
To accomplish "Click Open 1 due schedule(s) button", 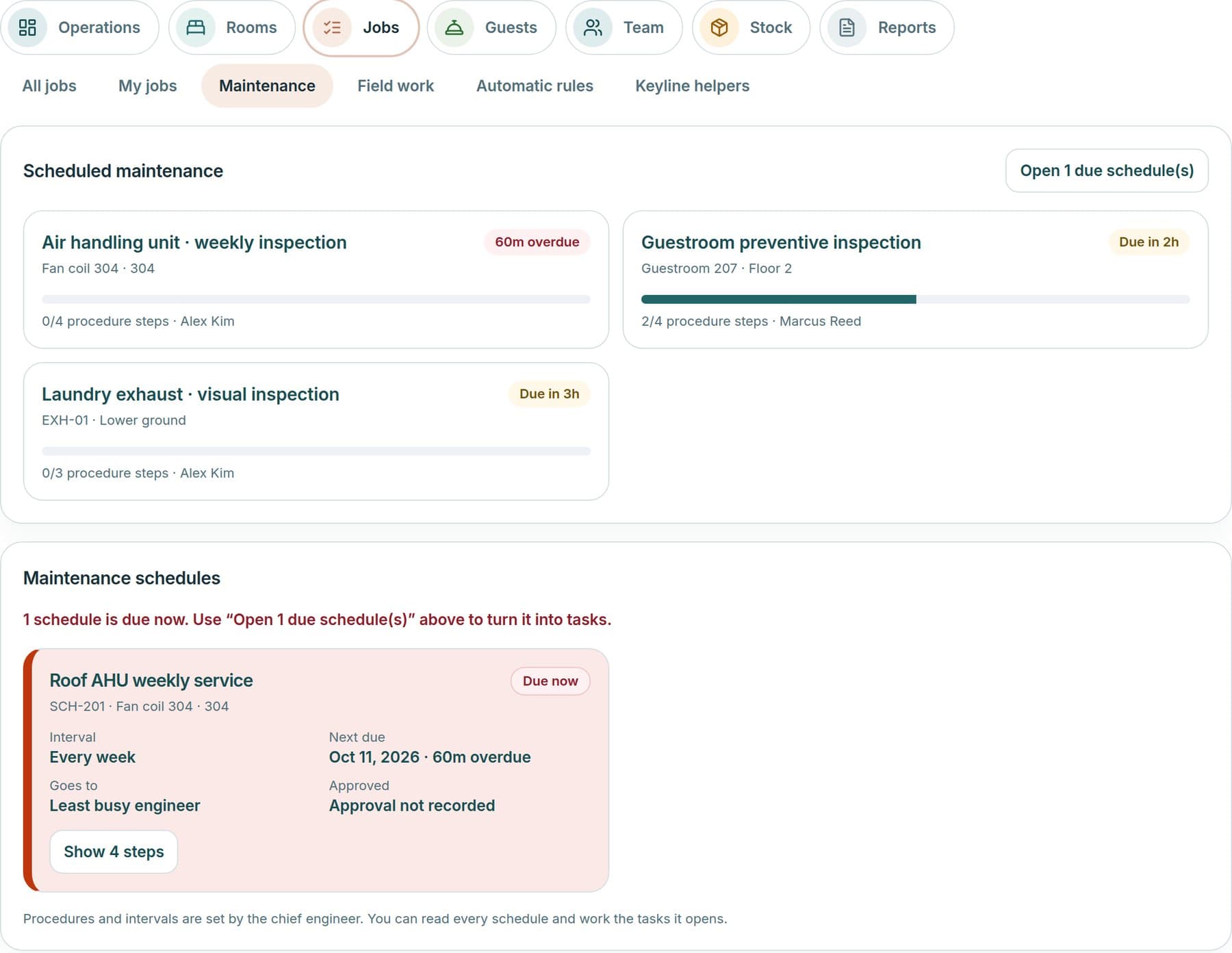I will pyautogui.click(x=1107, y=170).
